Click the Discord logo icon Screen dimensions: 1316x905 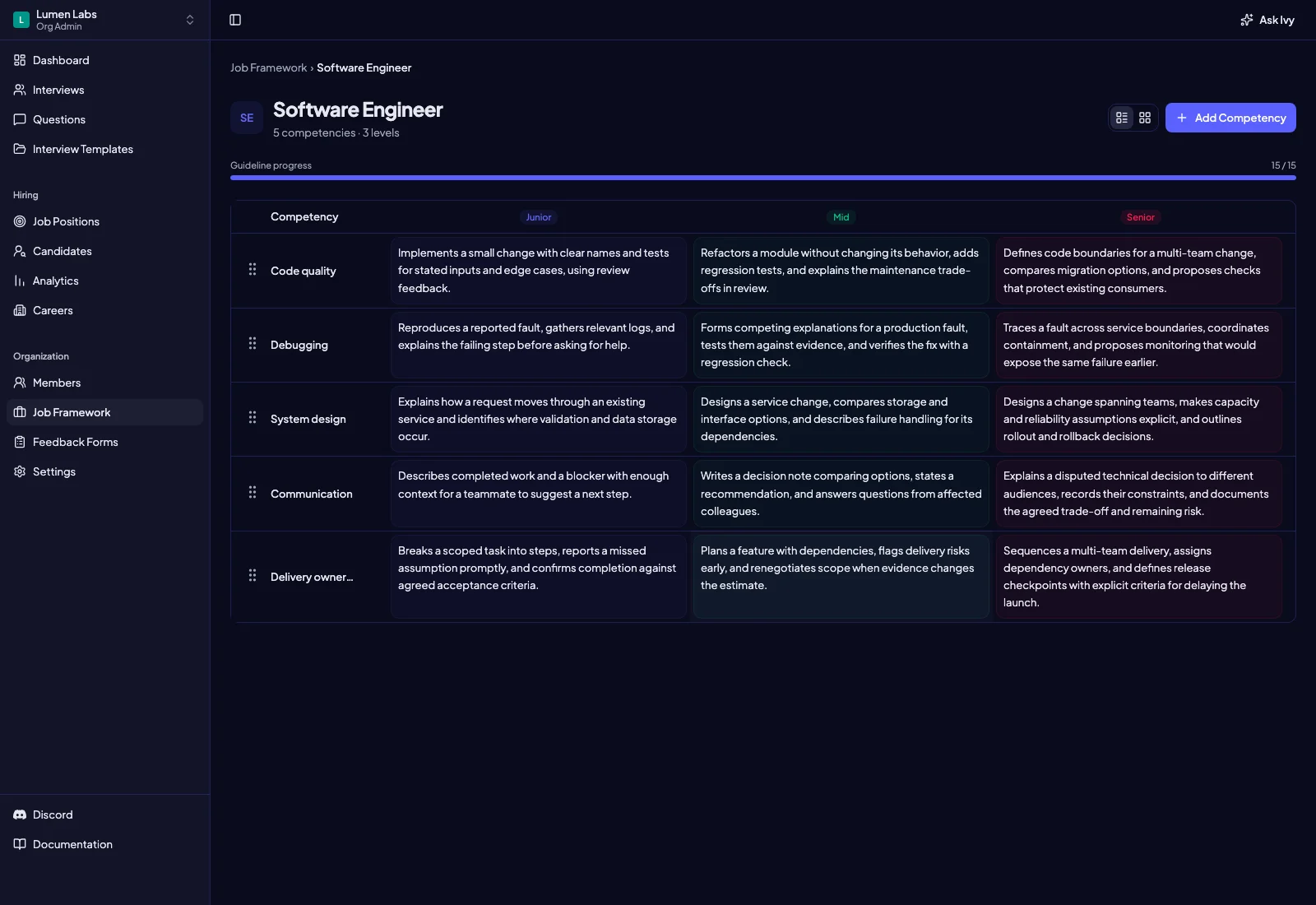(x=20, y=814)
